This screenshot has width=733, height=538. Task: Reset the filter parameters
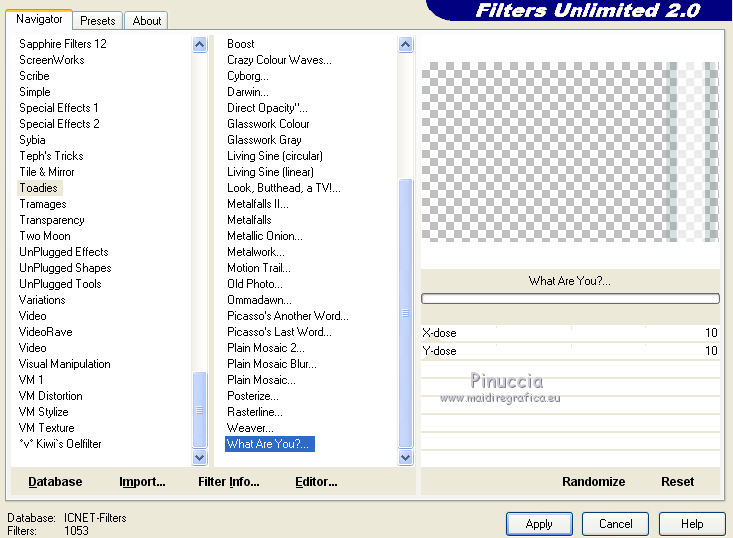click(x=677, y=482)
